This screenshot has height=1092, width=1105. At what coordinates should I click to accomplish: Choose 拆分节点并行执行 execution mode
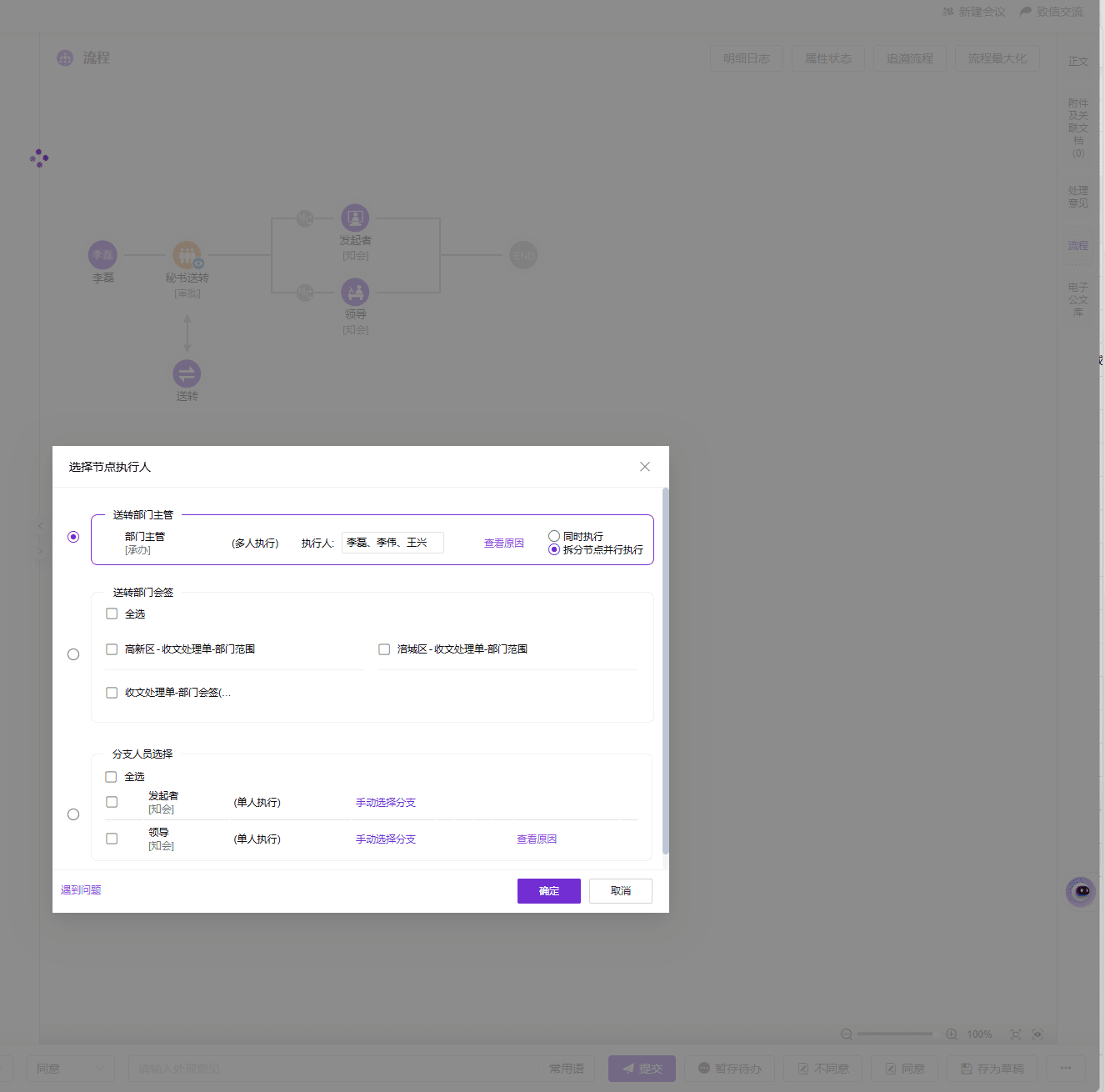pos(554,549)
